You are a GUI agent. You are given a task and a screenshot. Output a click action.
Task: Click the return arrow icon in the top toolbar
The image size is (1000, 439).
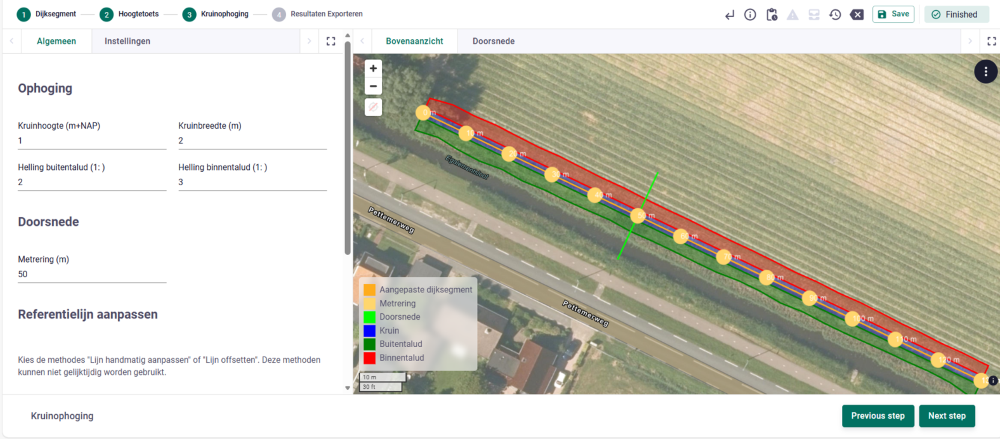pyautogui.click(x=729, y=15)
